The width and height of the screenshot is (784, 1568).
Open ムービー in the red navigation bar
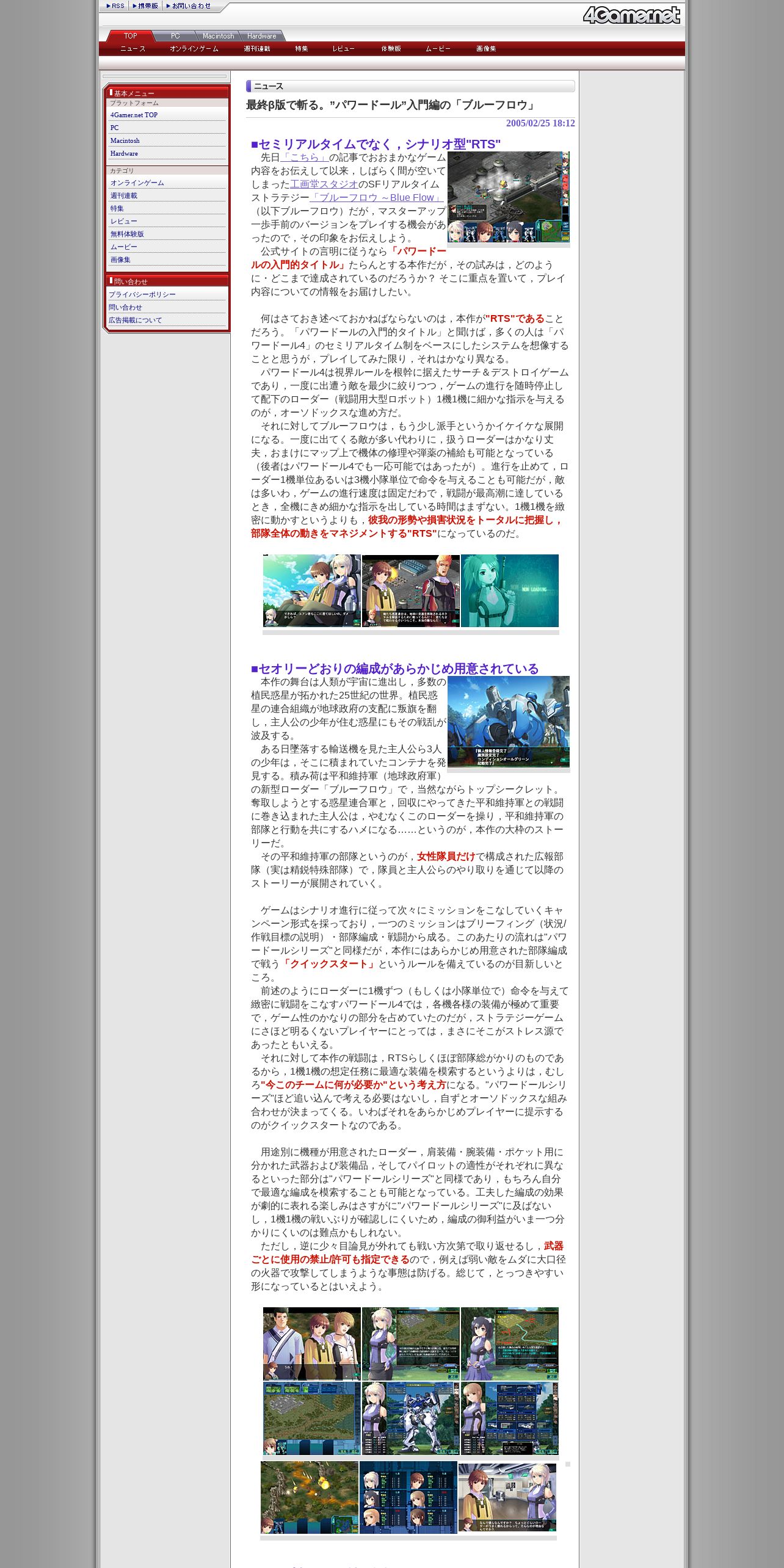438,49
